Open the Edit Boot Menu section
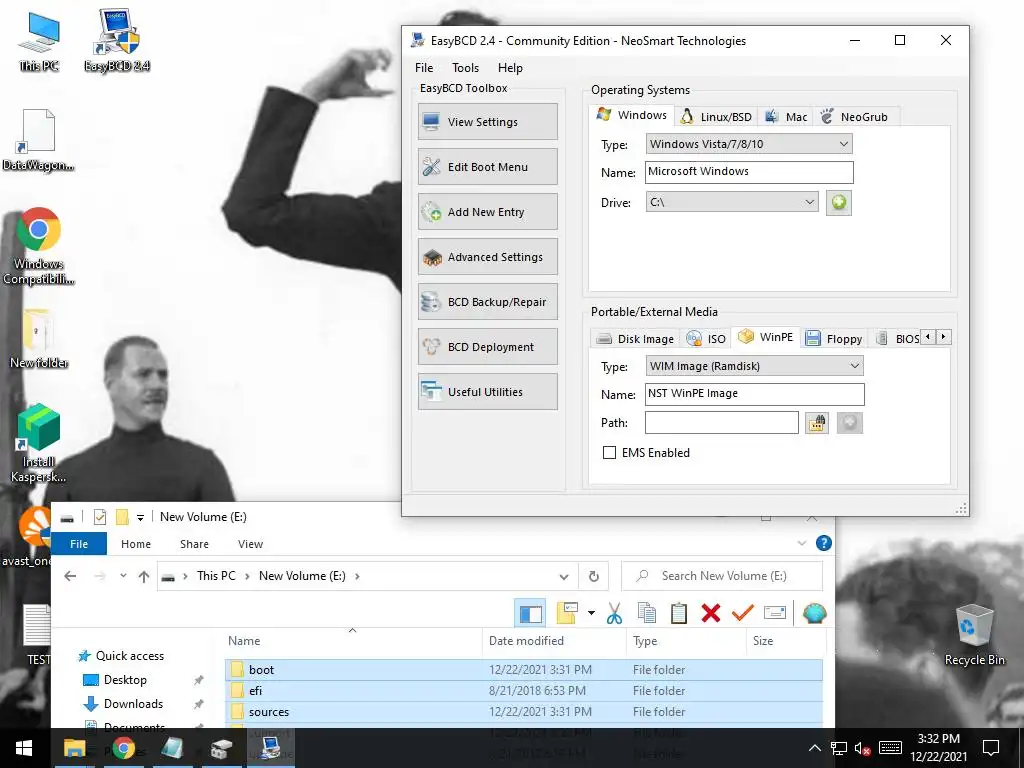1024x768 pixels. tap(487, 167)
